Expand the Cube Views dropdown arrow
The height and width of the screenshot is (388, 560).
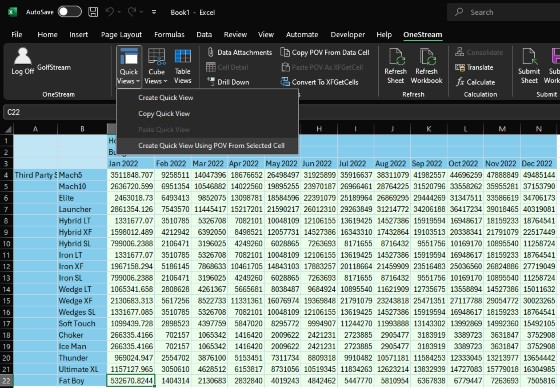[165, 81]
